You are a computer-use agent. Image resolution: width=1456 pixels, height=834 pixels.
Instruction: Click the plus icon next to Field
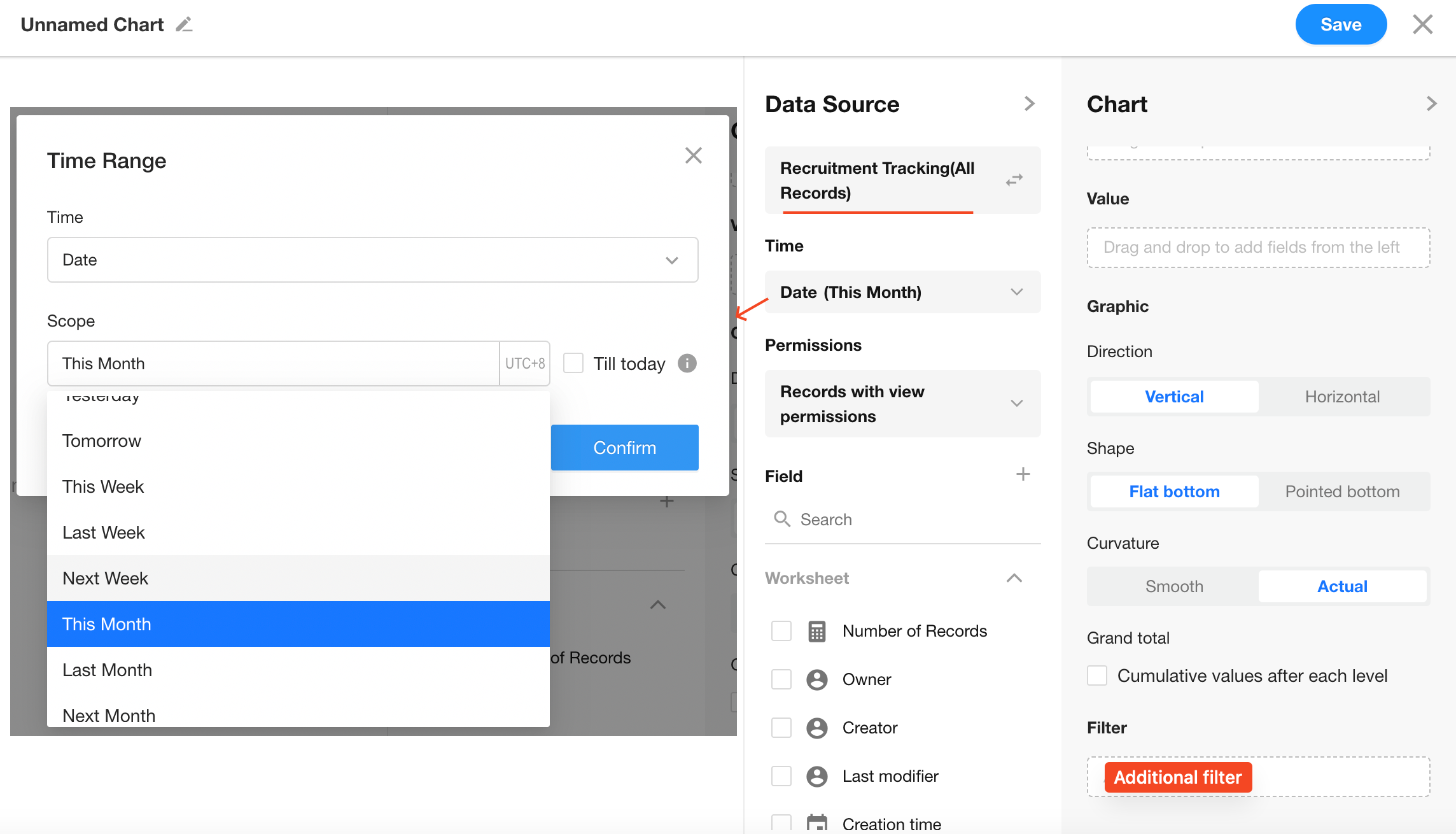1023,474
